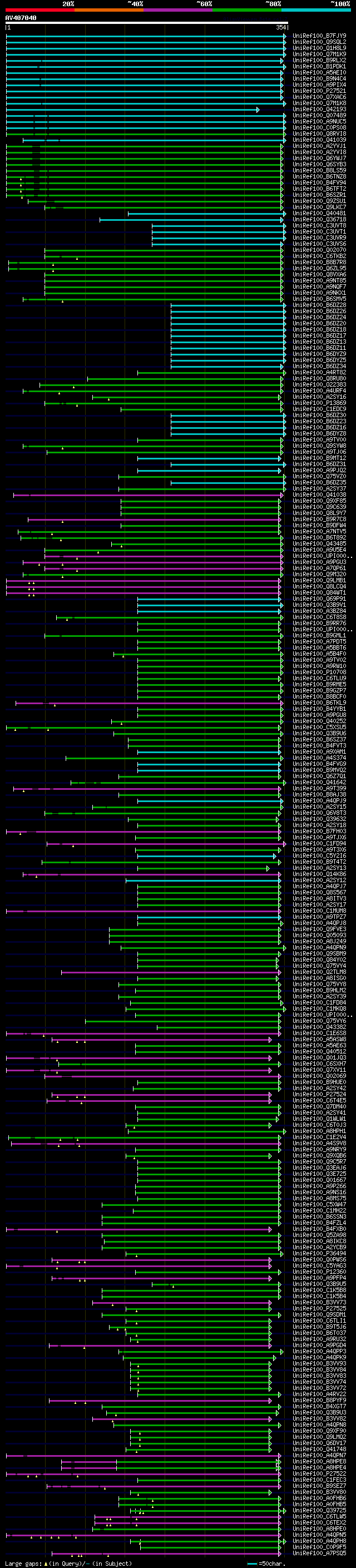Select hit label UniRef100_C3UVT8
This screenshot has width=356, height=1568.
tap(319, 226)
